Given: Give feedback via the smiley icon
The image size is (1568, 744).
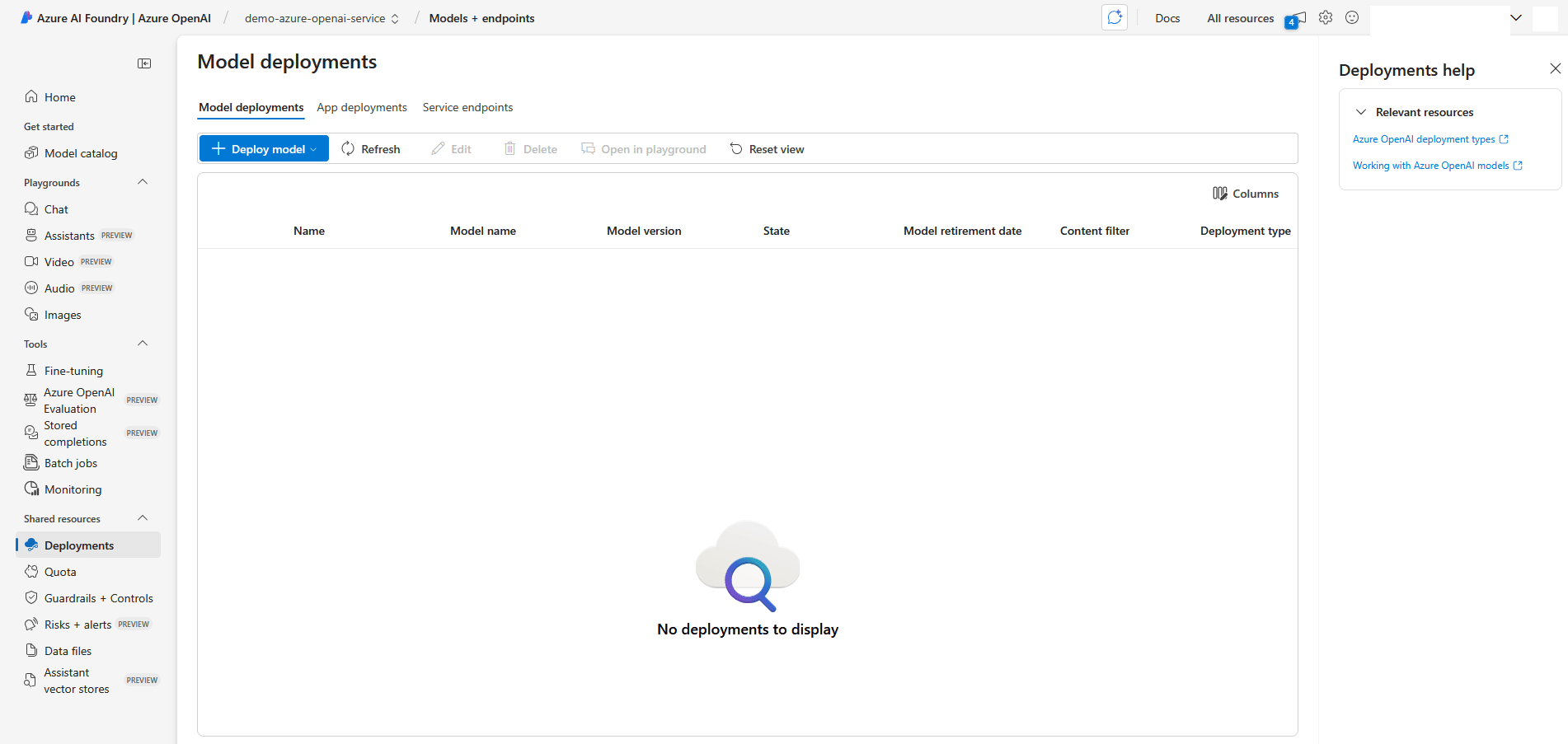Looking at the screenshot, I should point(1352,17).
